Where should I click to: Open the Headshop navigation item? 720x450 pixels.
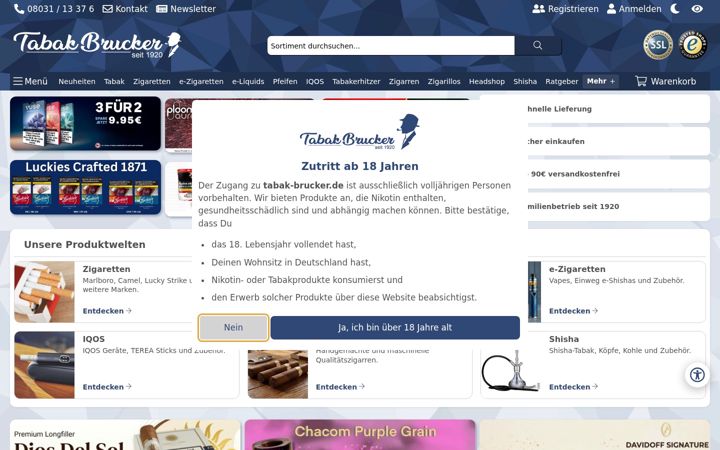[487, 81]
